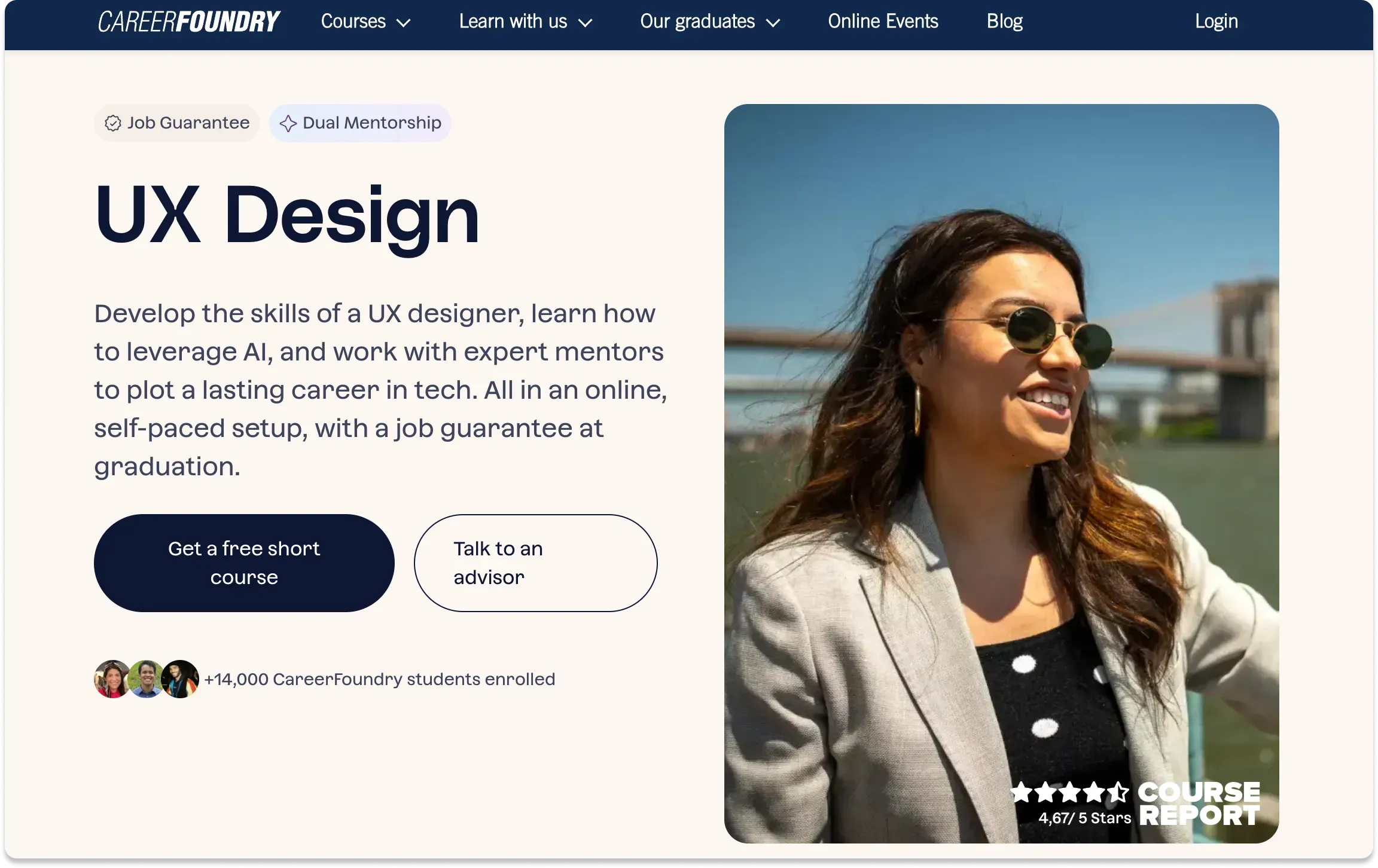
Task: Click the star rating next to 4,67/5 Stars
Action: (x=1069, y=792)
